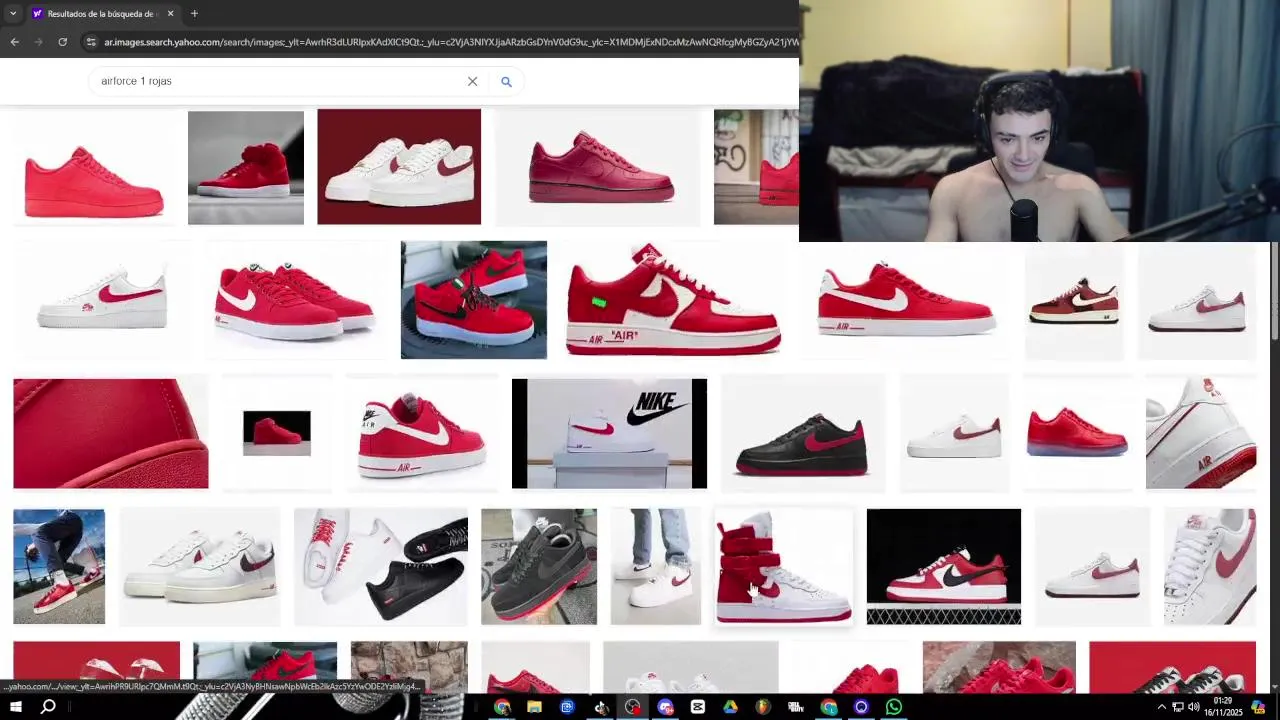Open red-white sneaker on black background

coord(944,566)
